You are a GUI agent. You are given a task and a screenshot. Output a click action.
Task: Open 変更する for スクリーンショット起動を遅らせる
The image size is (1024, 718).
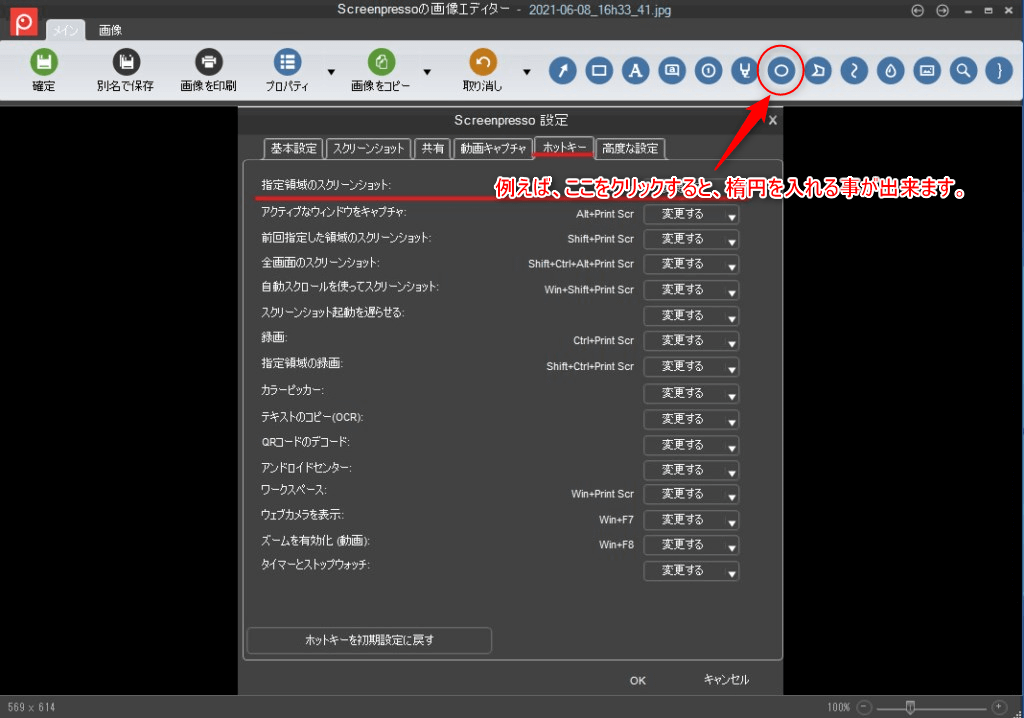(691, 316)
